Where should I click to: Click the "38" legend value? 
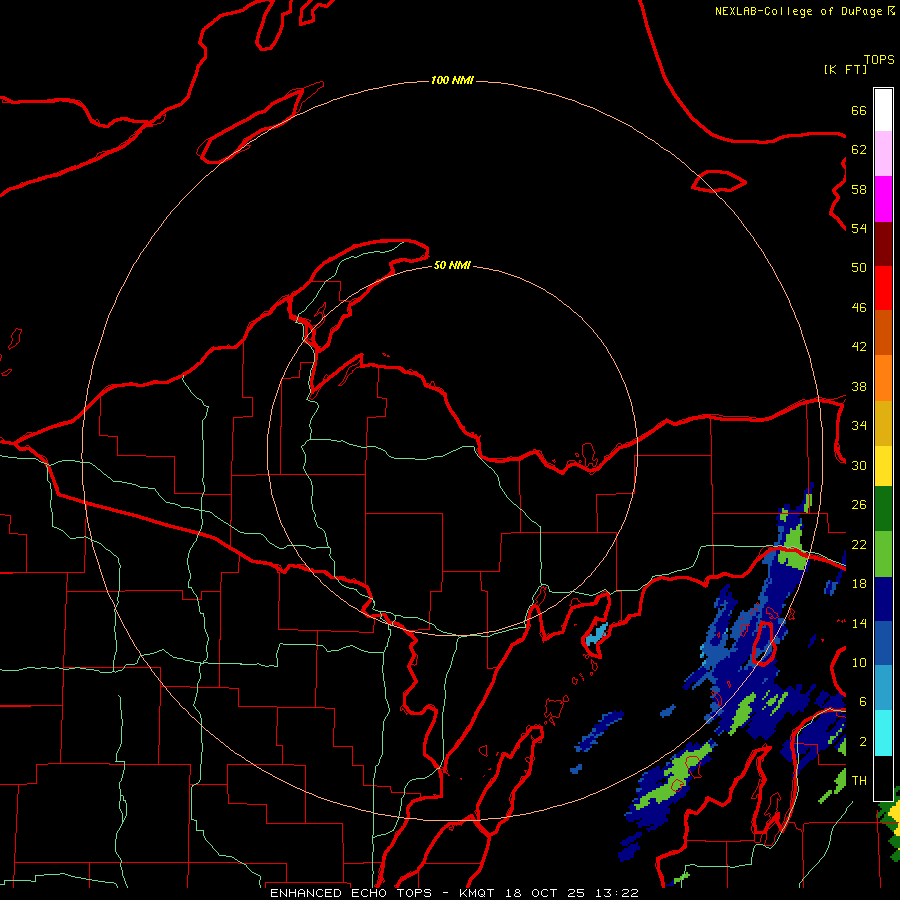[859, 387]
